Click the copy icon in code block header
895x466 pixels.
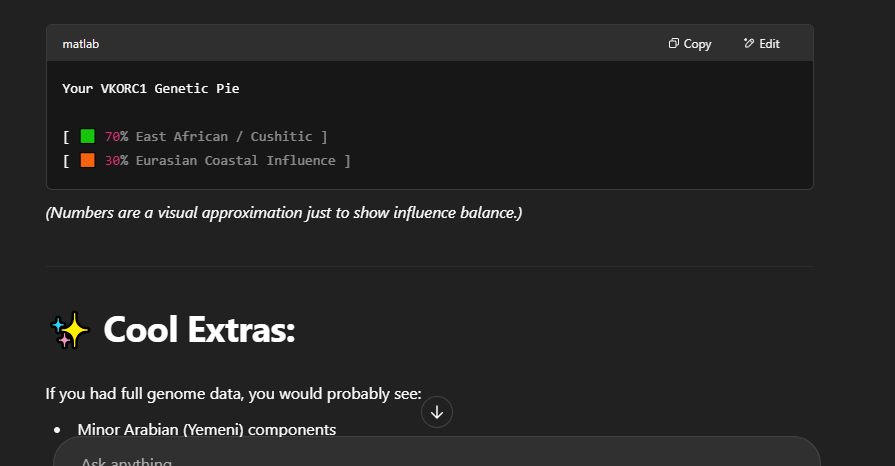pyautogui.click(x=674, y=44)
